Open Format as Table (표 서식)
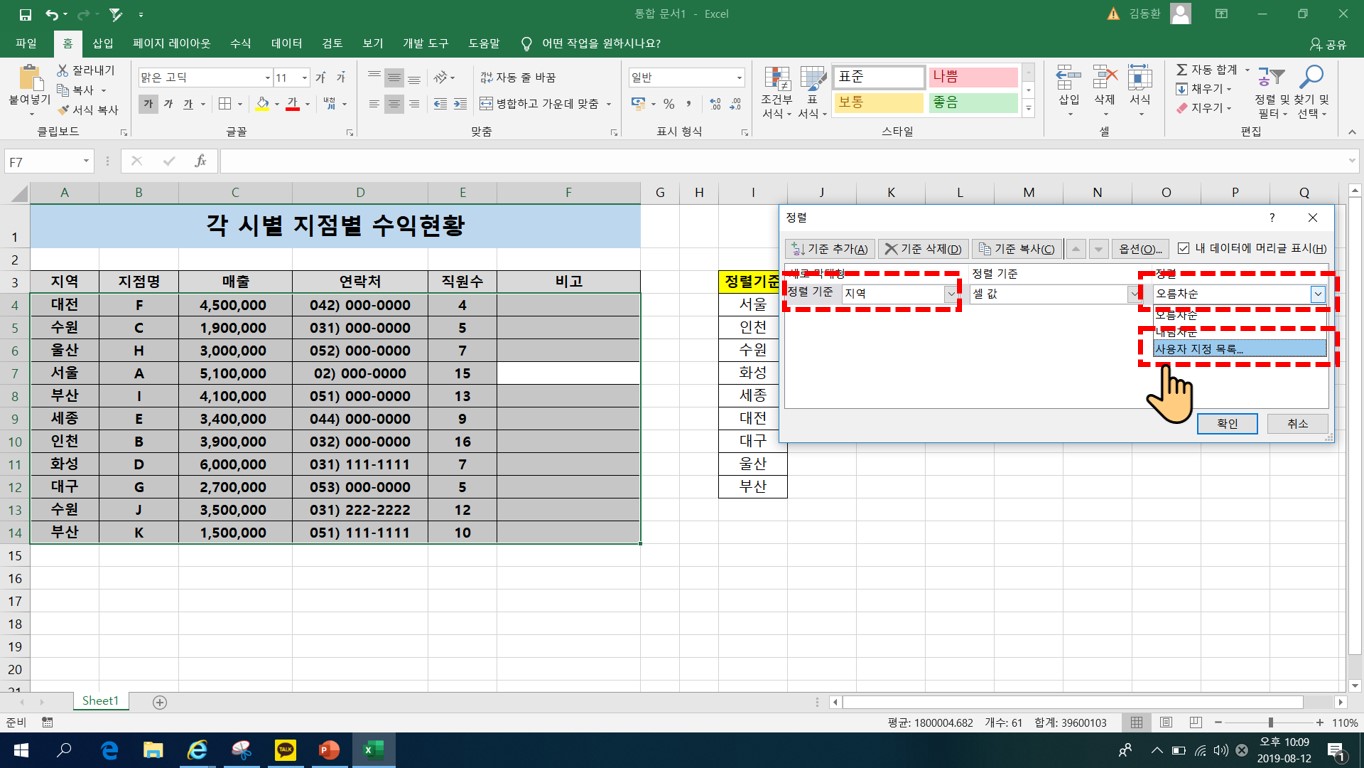The height and width of the screenshot is (768, 1364). point(812,93)
